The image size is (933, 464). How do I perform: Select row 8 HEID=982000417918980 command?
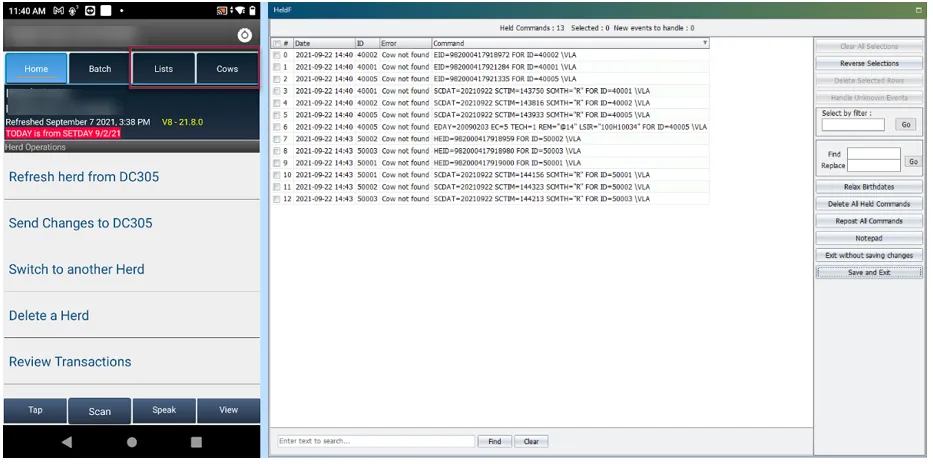coord(507,151)
